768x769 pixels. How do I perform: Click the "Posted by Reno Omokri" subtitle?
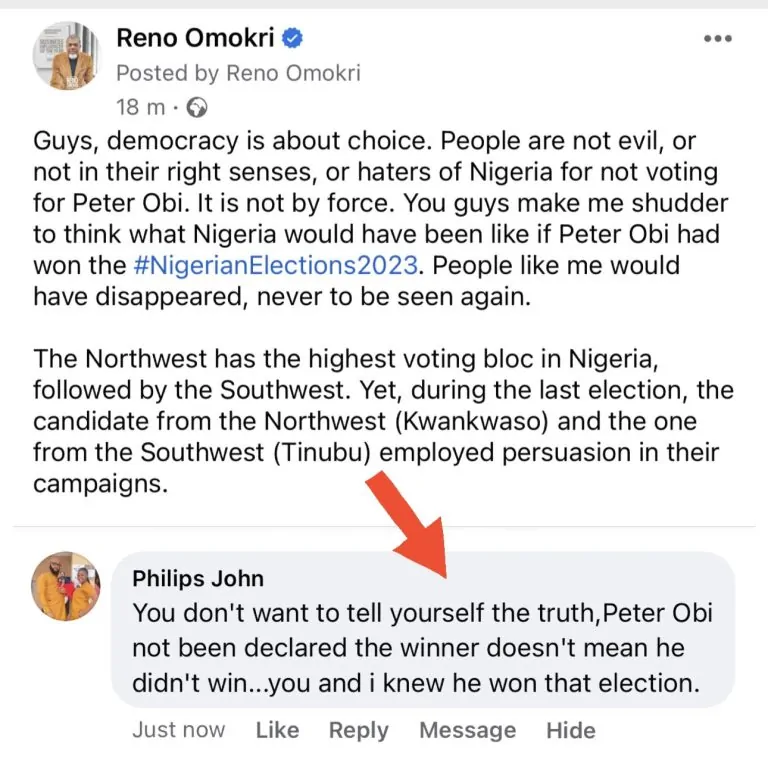[x=238, y=73]
